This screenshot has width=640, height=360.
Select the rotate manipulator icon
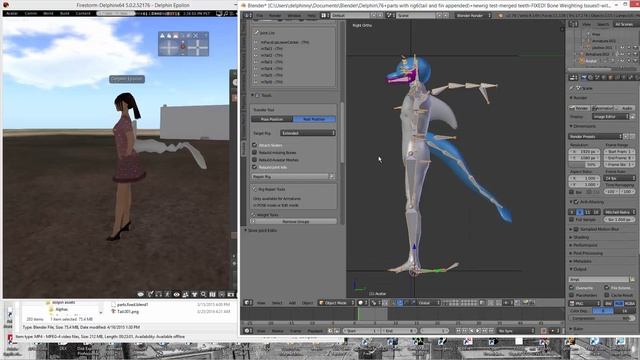point(407,303)
